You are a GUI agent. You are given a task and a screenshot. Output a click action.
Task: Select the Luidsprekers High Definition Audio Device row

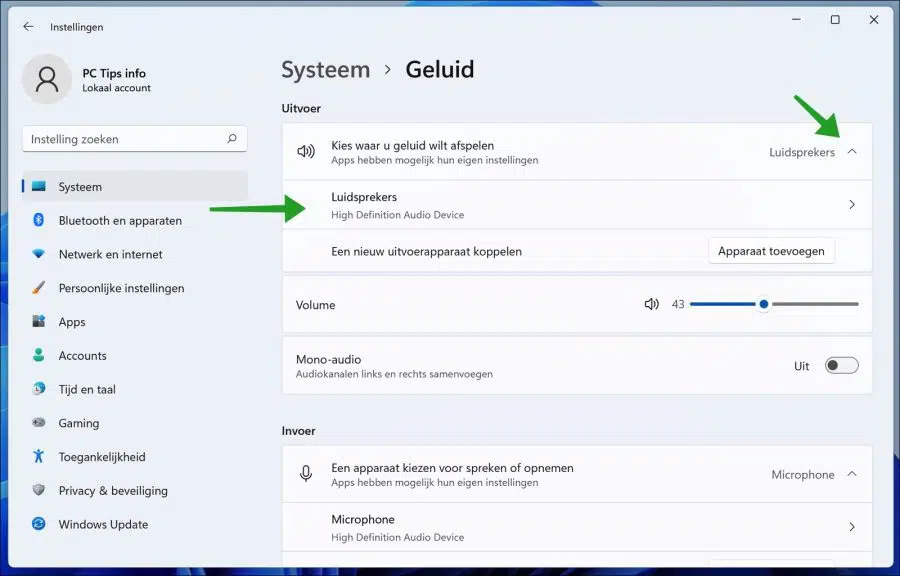pos(577,205)
